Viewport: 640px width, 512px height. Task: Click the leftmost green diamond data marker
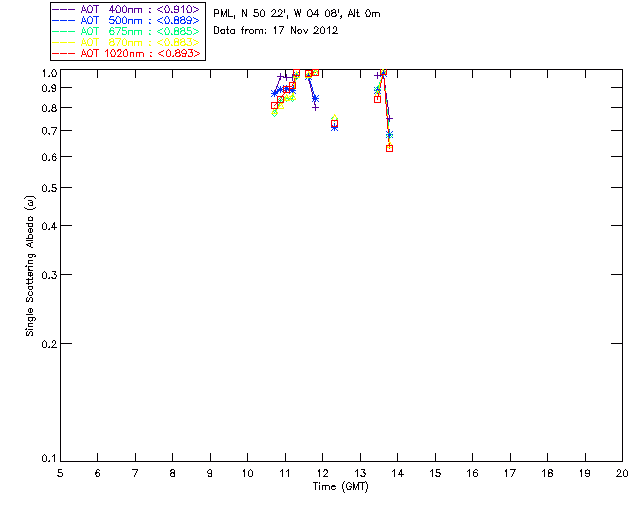pos(274,113)
